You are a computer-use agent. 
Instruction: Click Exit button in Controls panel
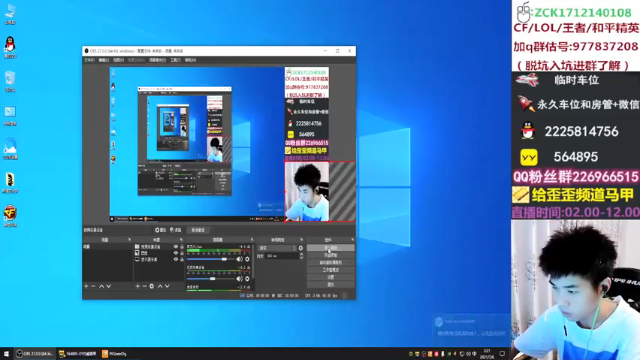[331, 284]
